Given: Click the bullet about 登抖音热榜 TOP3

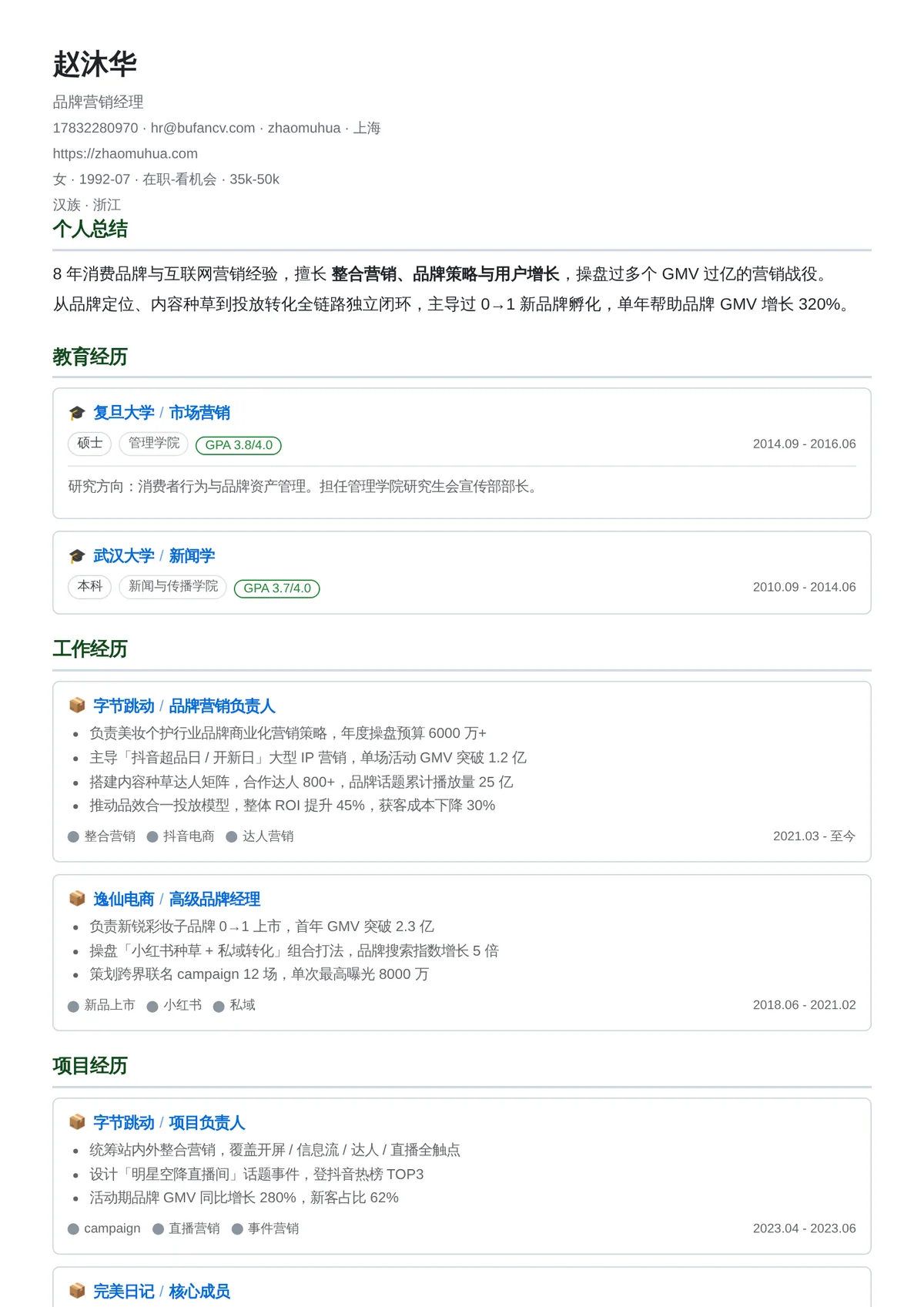Looking at the screenshot, I should click(256, 1175).
